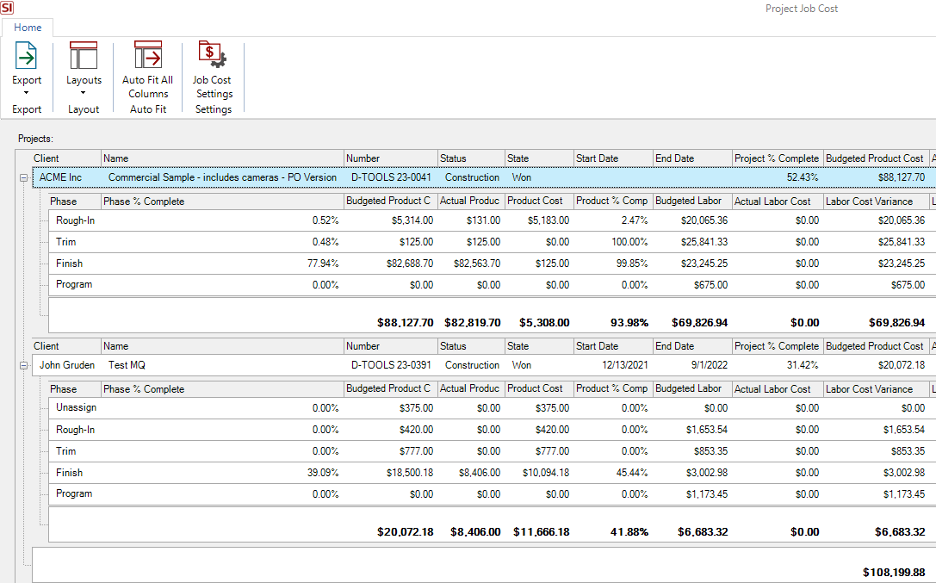936x584 pixels.
Task: Click top Budgeted Product Cost column header
Action: [x=876, y=158]
